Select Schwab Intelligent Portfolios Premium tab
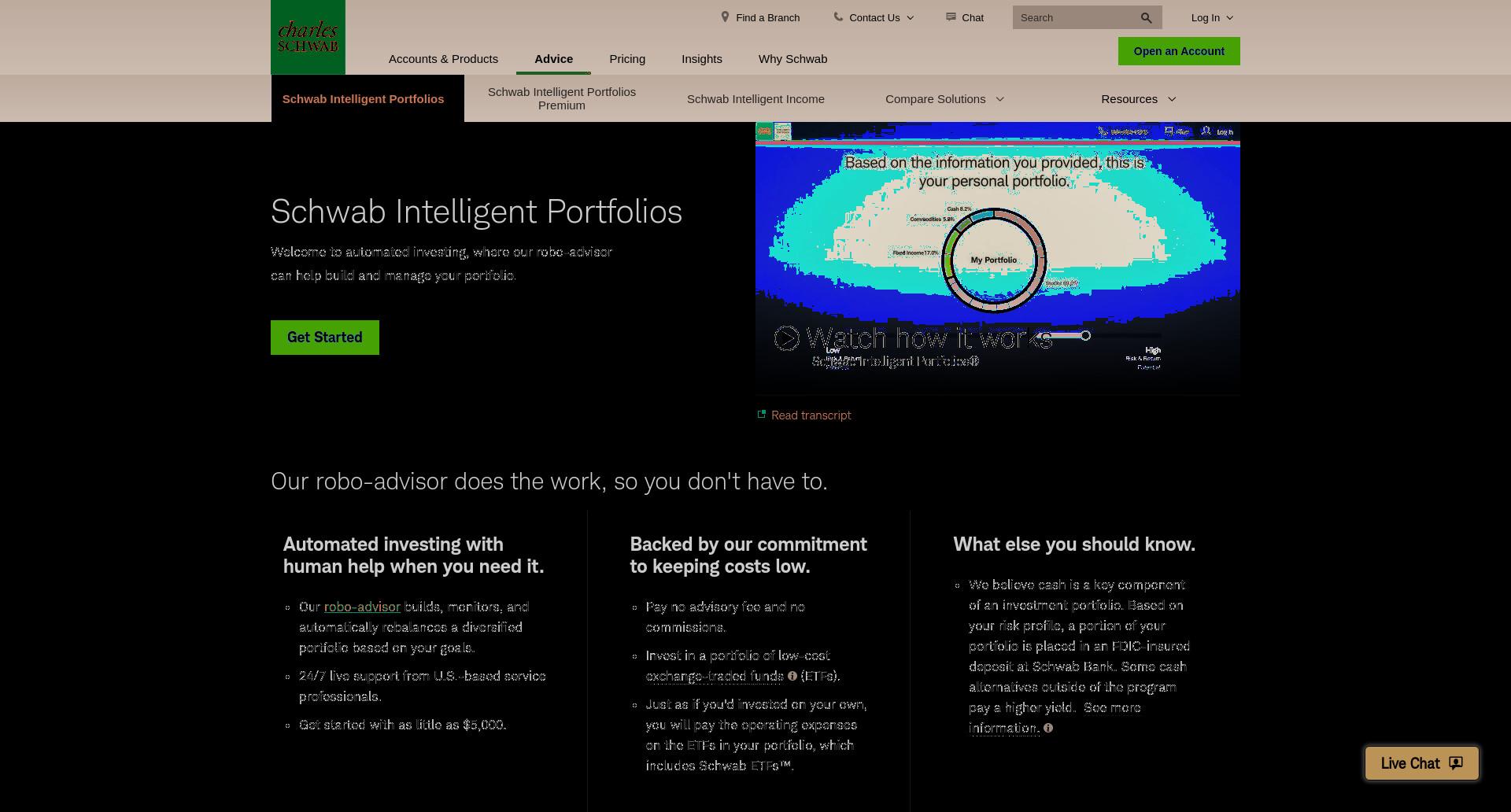Viewport: 1511px width, 812px height. [x=562, y=98]
